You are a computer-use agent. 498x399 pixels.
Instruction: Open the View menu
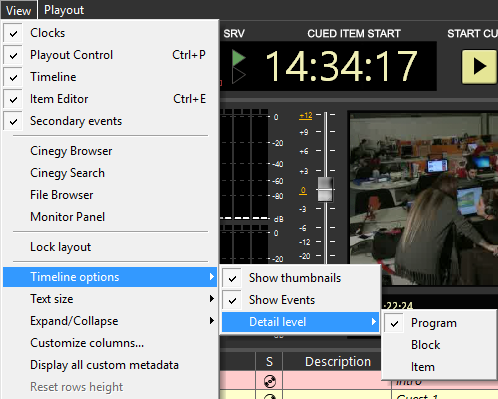[x=18, y=10]
